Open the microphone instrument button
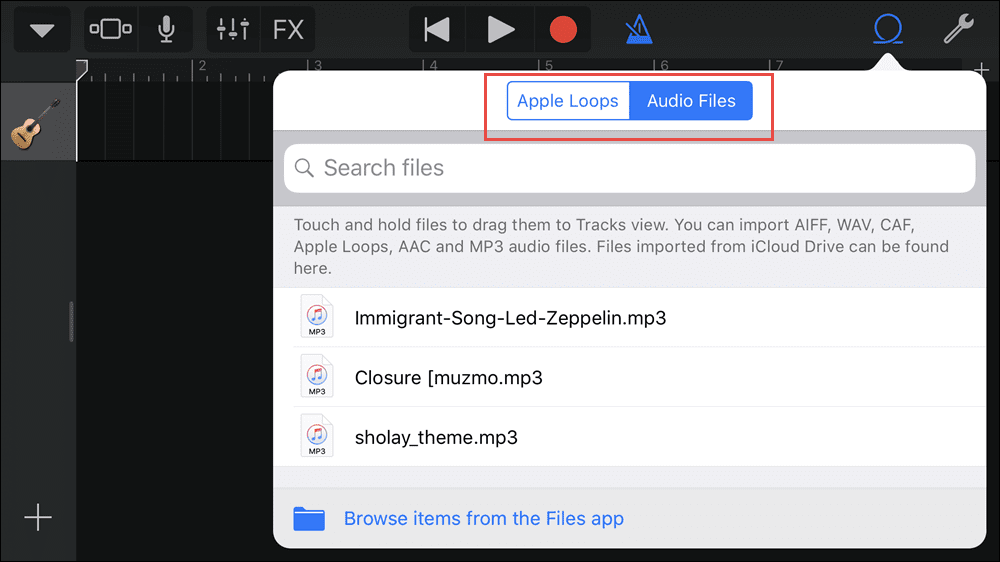Image resolution: width=1000 pixels, height=562 pixels. (x=166, y=29)
